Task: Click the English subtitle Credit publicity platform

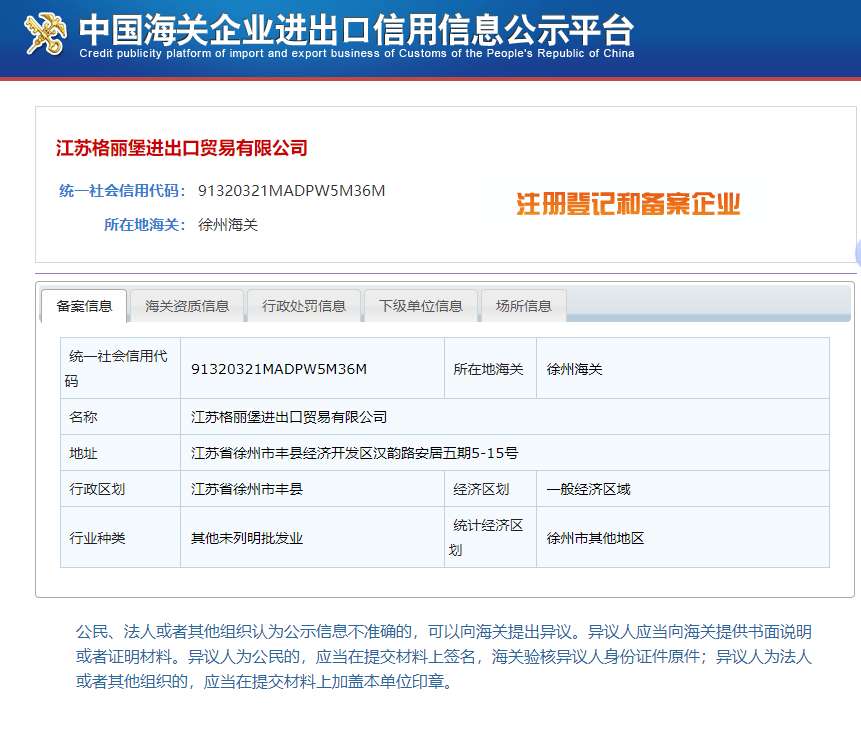Action: [x=357, y=53]
